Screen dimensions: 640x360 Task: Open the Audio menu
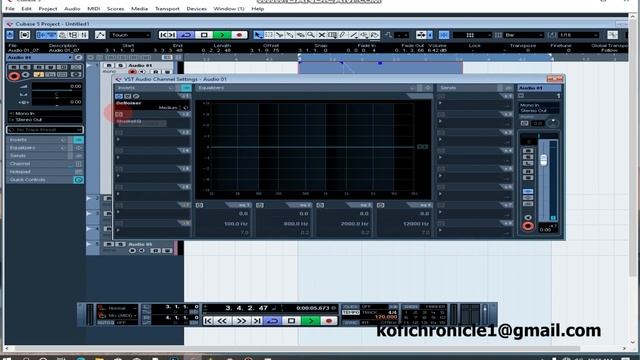click(72, 9)
